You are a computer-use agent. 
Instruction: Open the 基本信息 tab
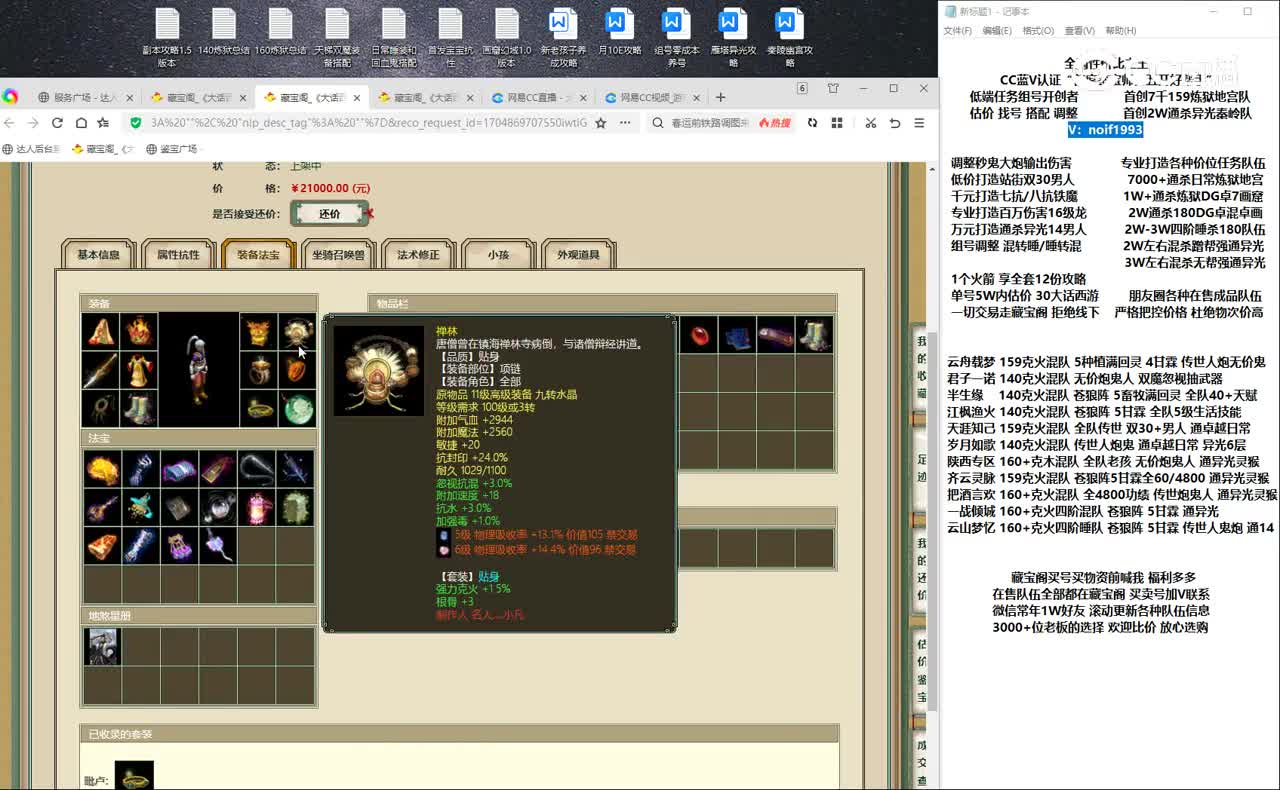(98, 255)
